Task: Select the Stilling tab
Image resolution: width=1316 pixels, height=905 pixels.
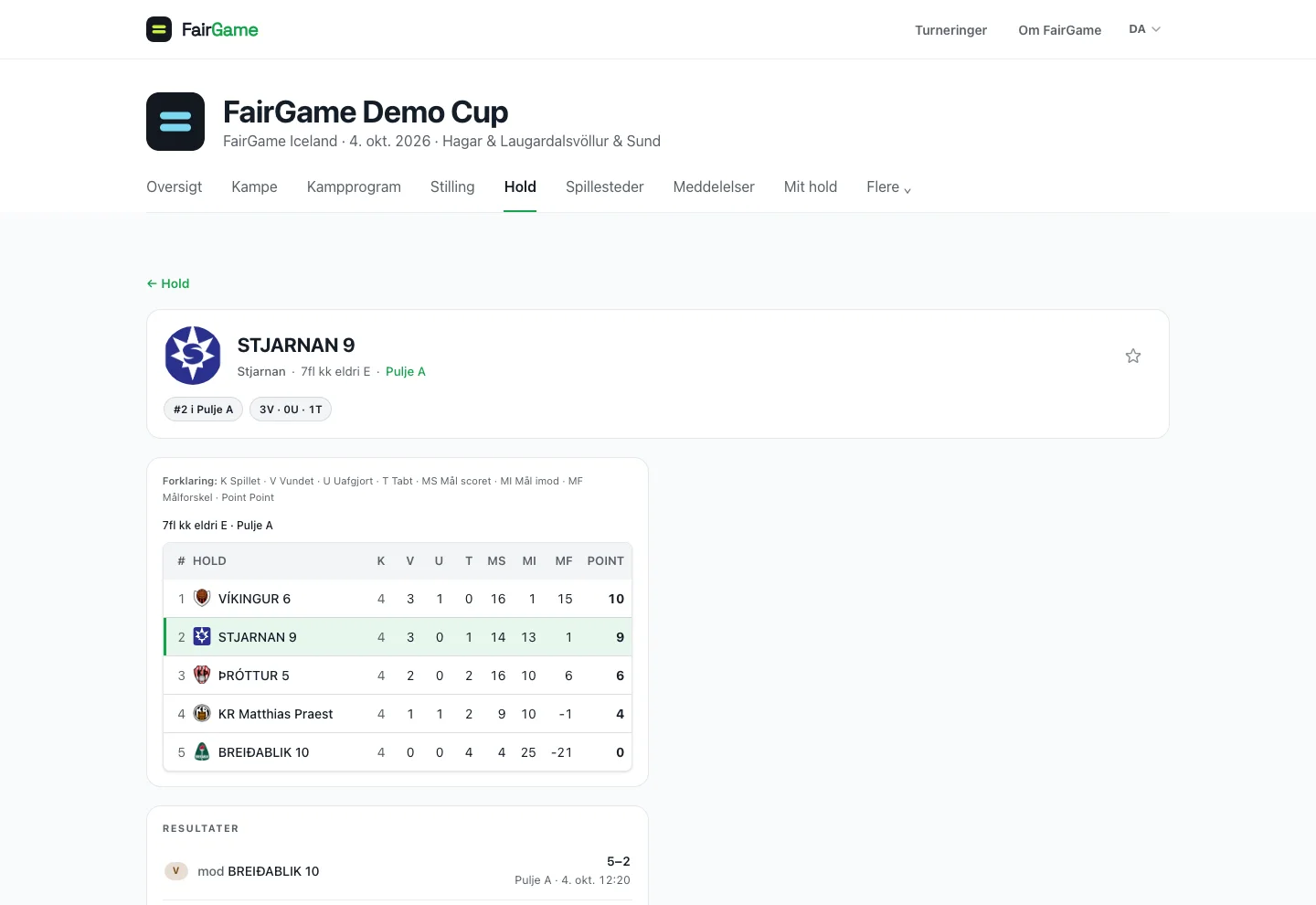Action: click(452, 186)
